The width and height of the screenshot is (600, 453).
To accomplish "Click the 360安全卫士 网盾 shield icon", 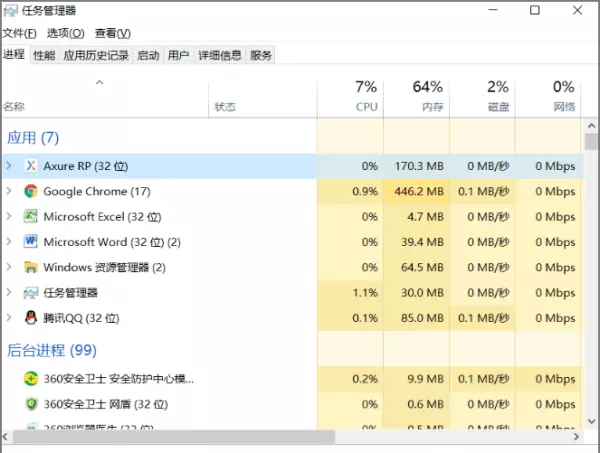I will [x=31, y=404].
